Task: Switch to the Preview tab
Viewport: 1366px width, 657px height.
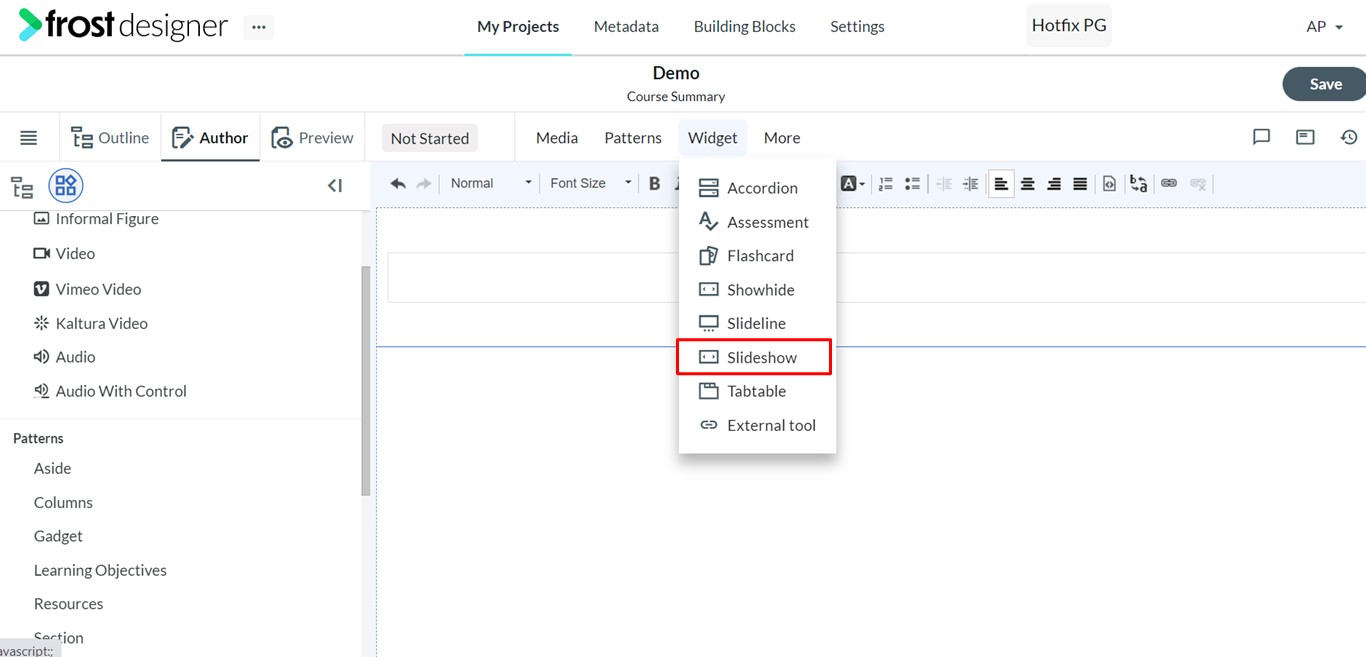Action: (313, 138)
